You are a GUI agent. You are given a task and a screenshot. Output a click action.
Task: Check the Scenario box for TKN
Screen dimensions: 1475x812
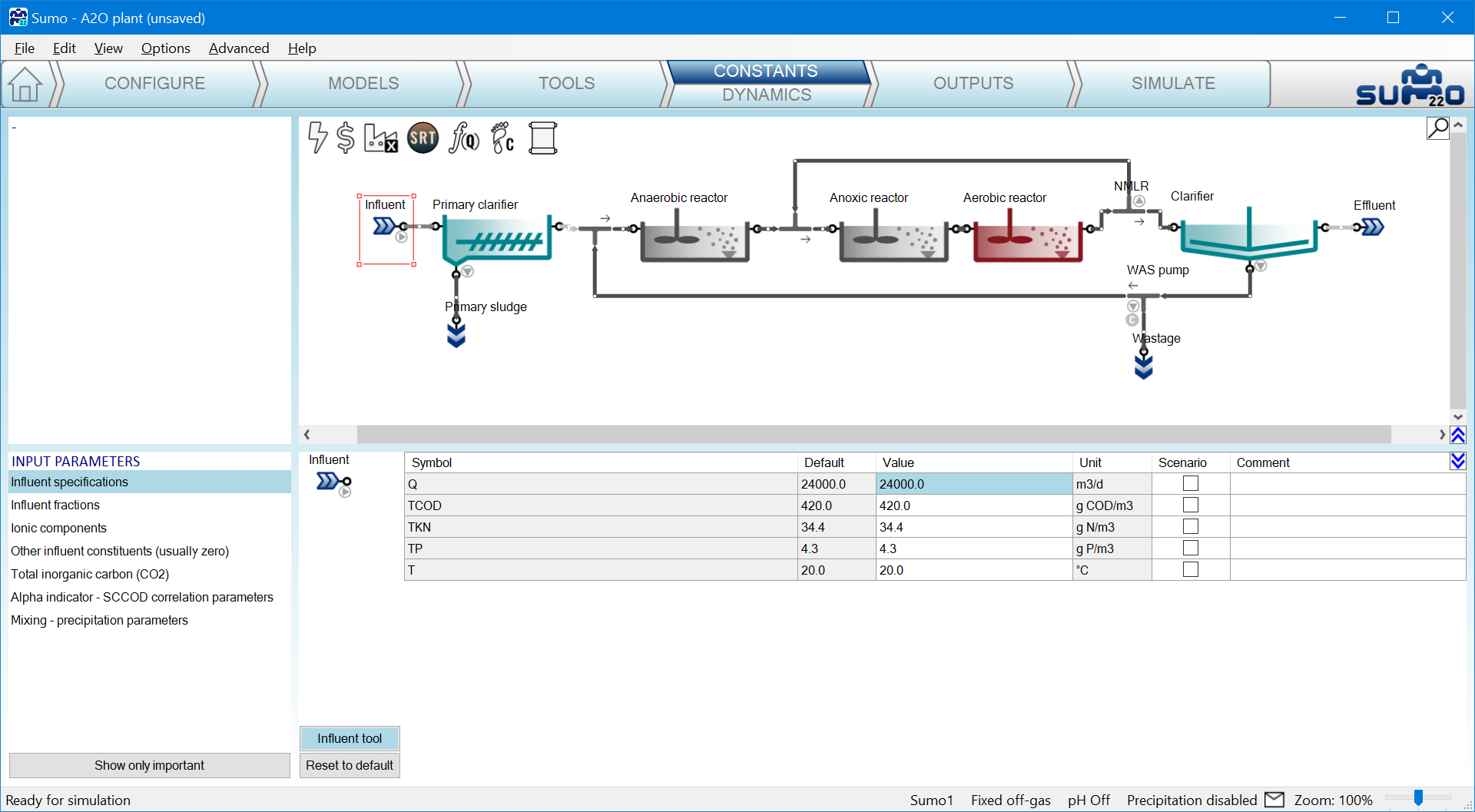1190,527
